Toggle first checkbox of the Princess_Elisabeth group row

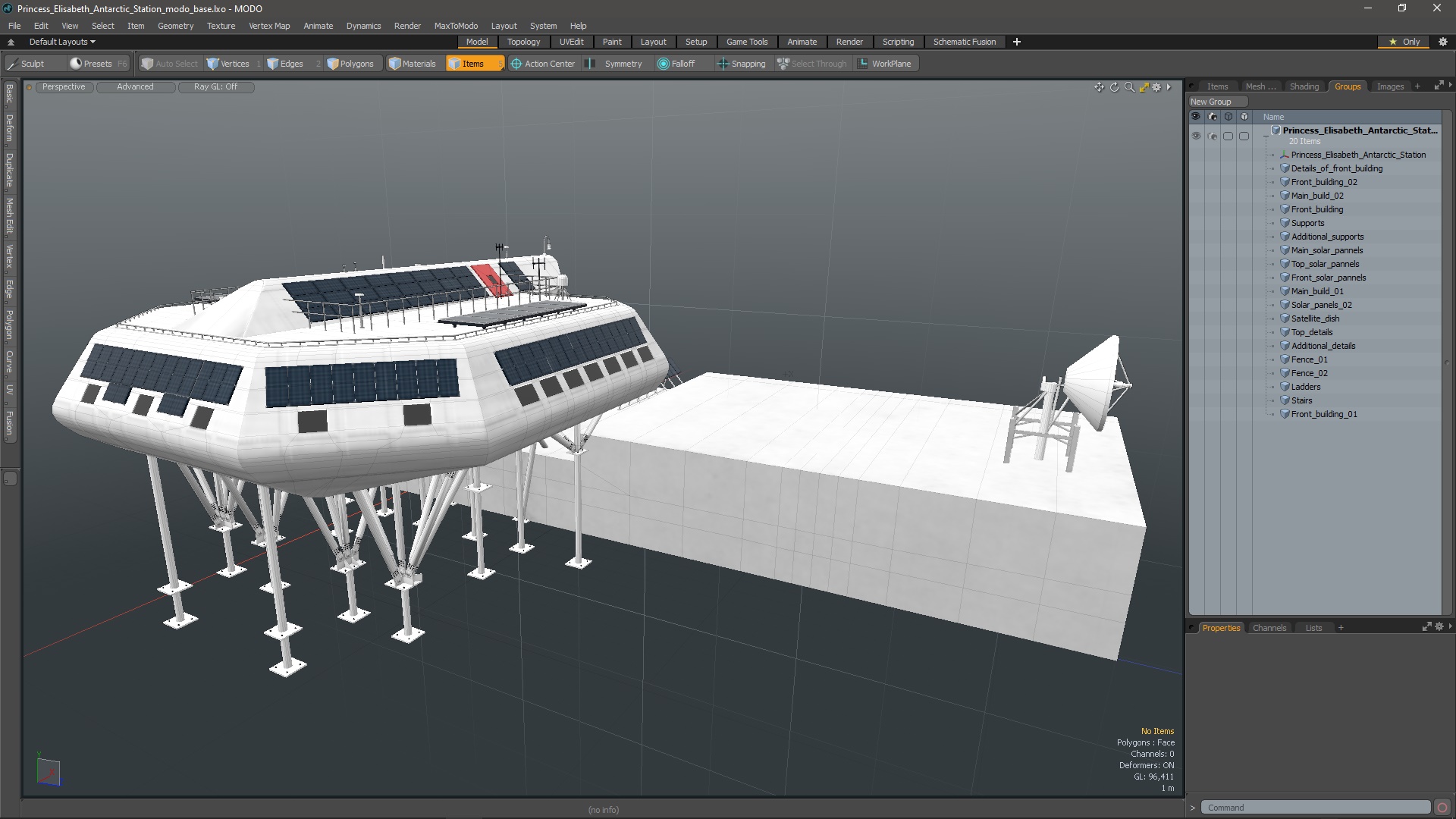(1228, 136)
